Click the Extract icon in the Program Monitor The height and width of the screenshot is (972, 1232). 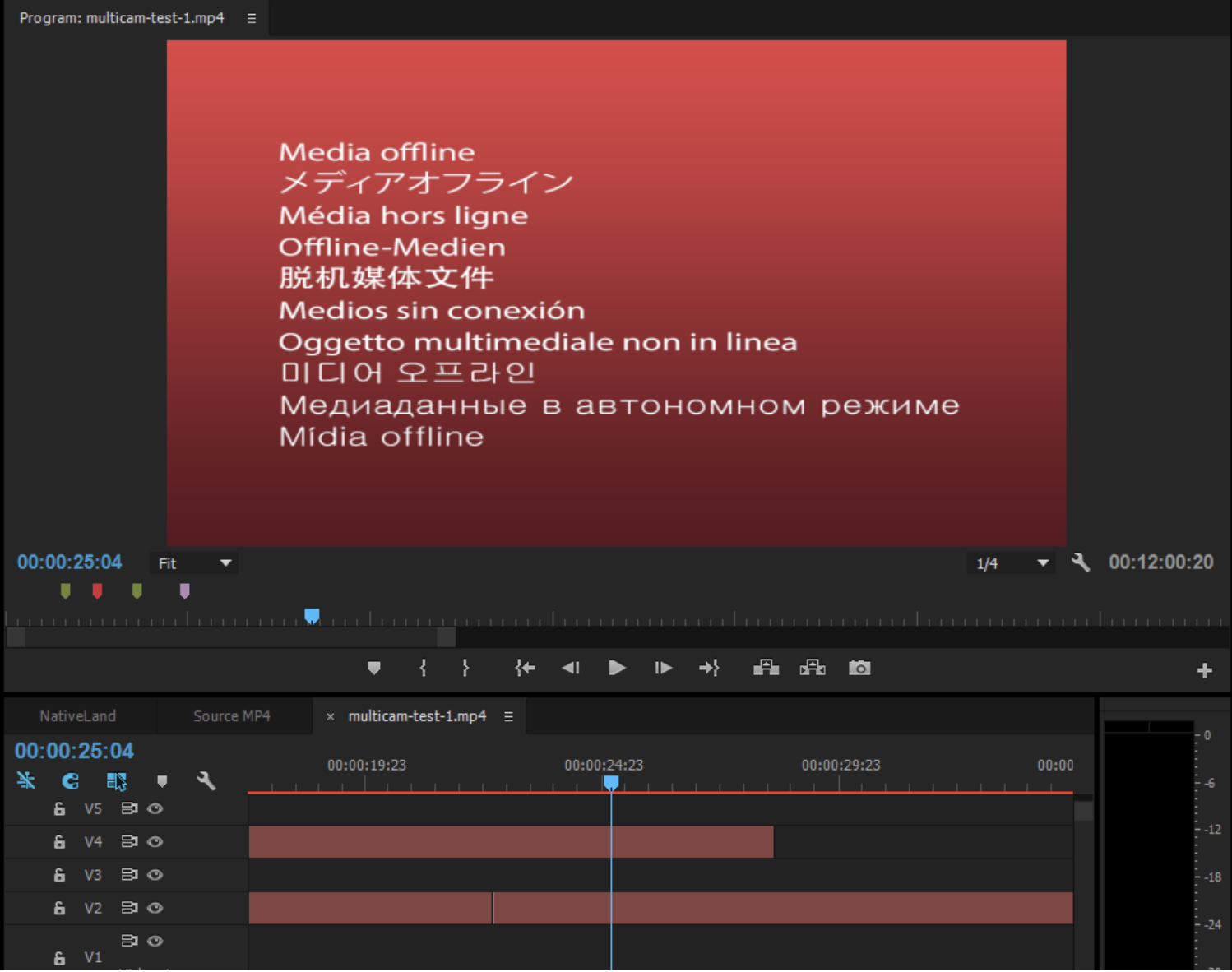click(x=813, y=668)
